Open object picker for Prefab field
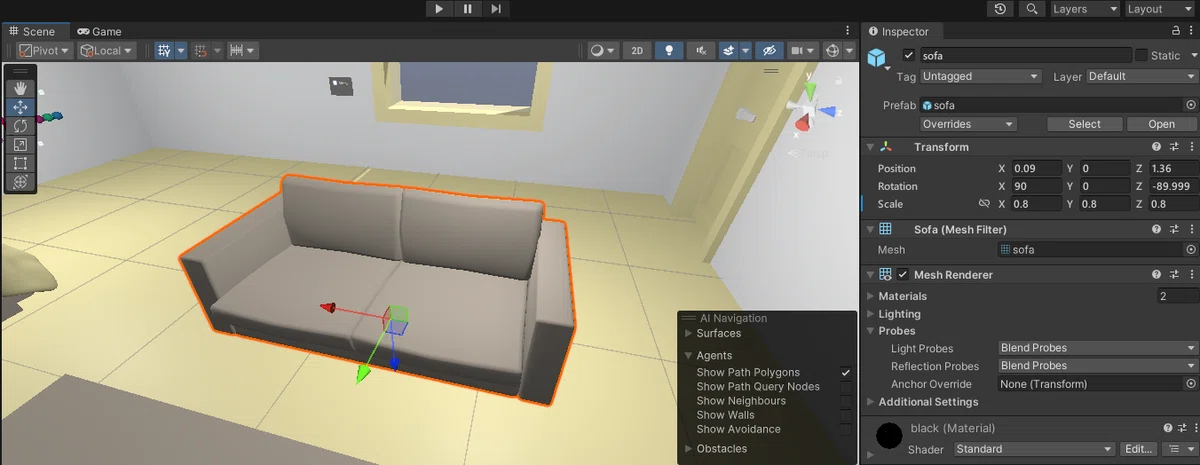 (1190, 104)
